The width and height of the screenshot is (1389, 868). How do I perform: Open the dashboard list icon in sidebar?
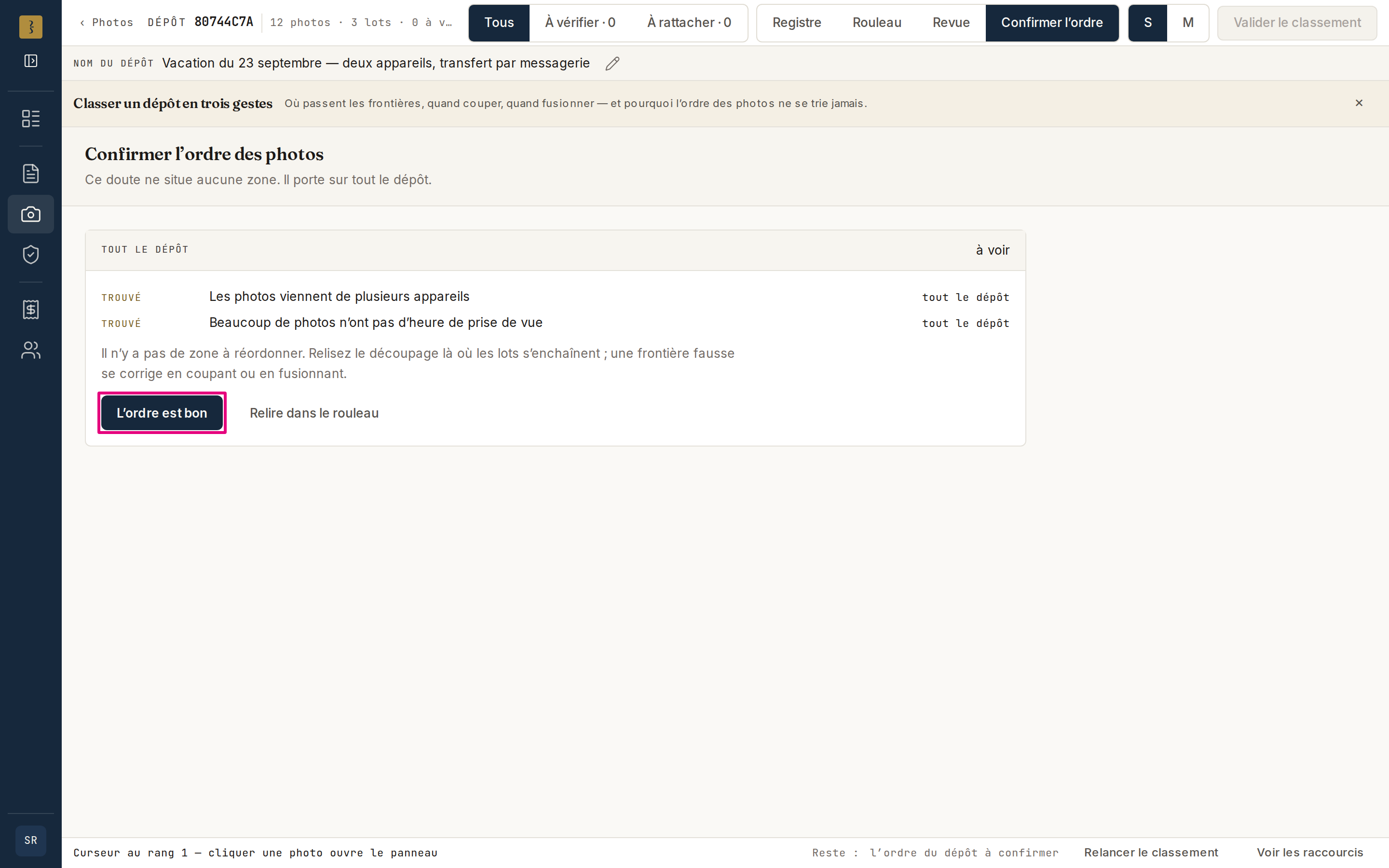[30, 118]
